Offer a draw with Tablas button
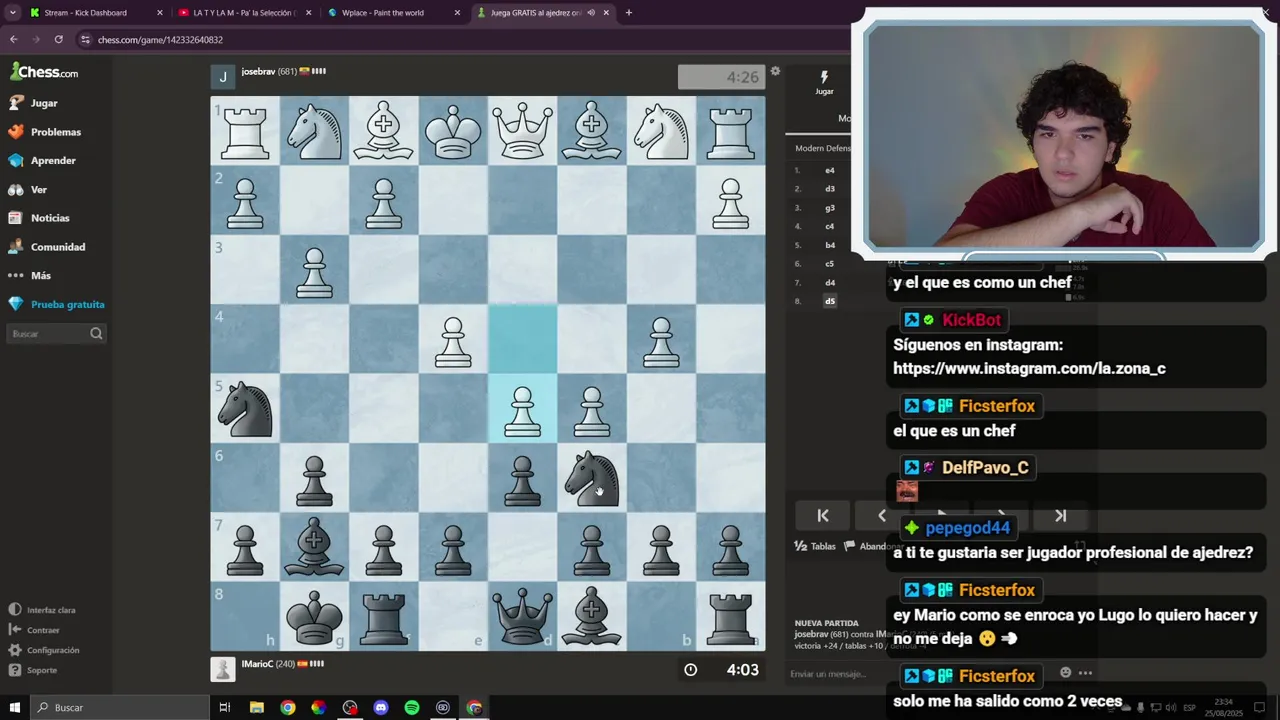This screenshot has width=1280, height=720. point(815,546)
